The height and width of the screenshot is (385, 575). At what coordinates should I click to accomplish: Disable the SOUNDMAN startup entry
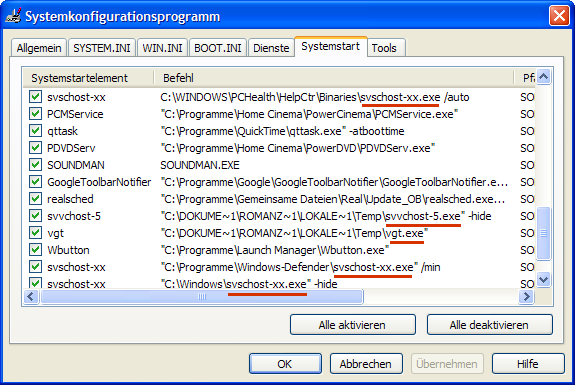36,165
